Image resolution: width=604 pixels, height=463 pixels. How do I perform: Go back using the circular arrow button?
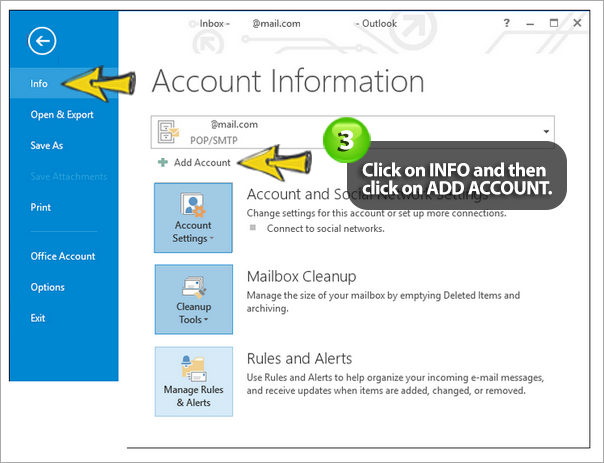point(42,41)
